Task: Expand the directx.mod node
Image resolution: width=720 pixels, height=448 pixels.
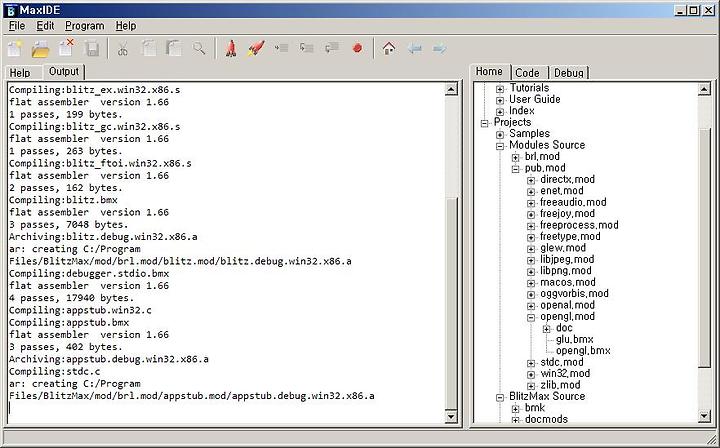Action: pos(531,180)
